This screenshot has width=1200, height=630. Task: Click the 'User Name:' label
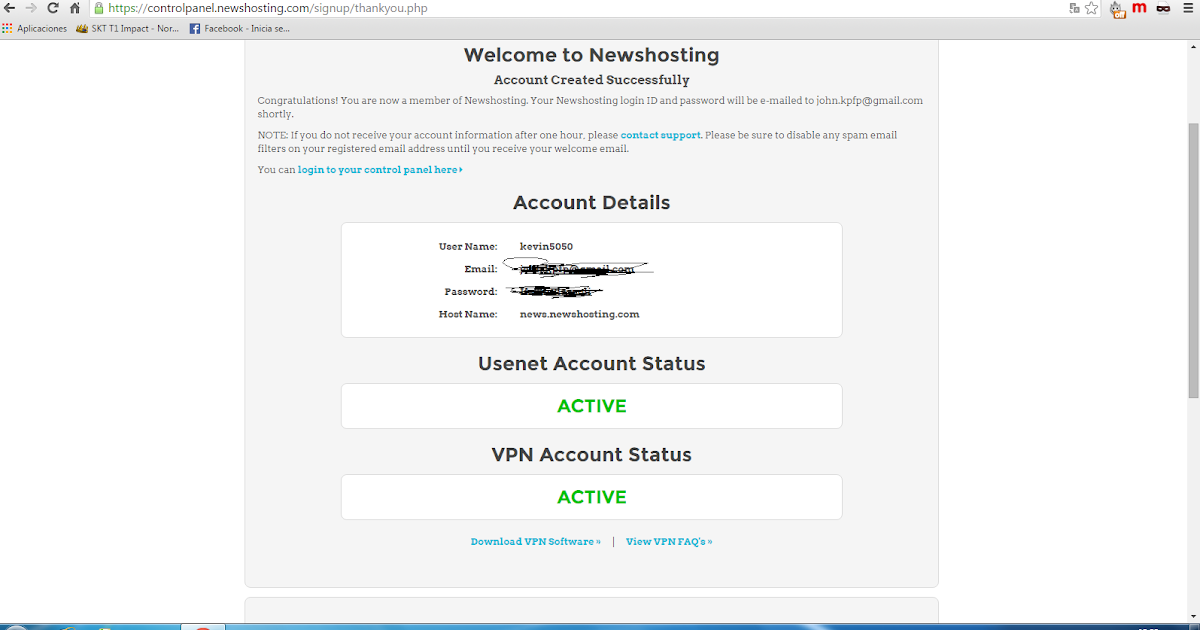[468, 247]
